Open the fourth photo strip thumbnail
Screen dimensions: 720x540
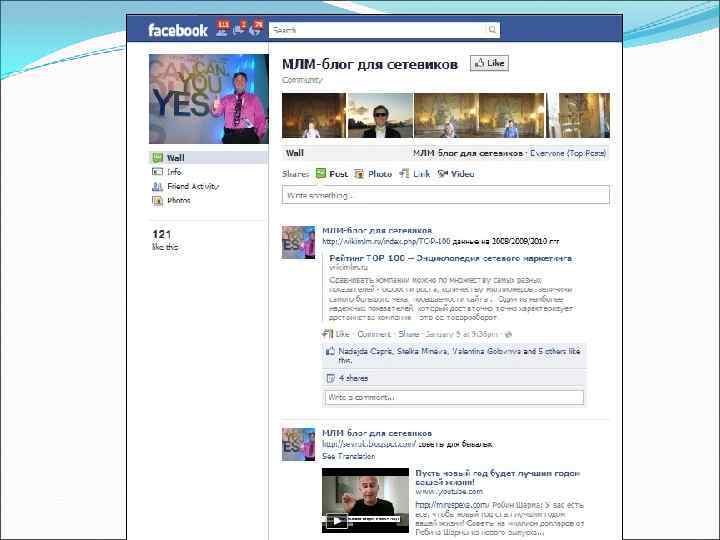pos(511,115)
